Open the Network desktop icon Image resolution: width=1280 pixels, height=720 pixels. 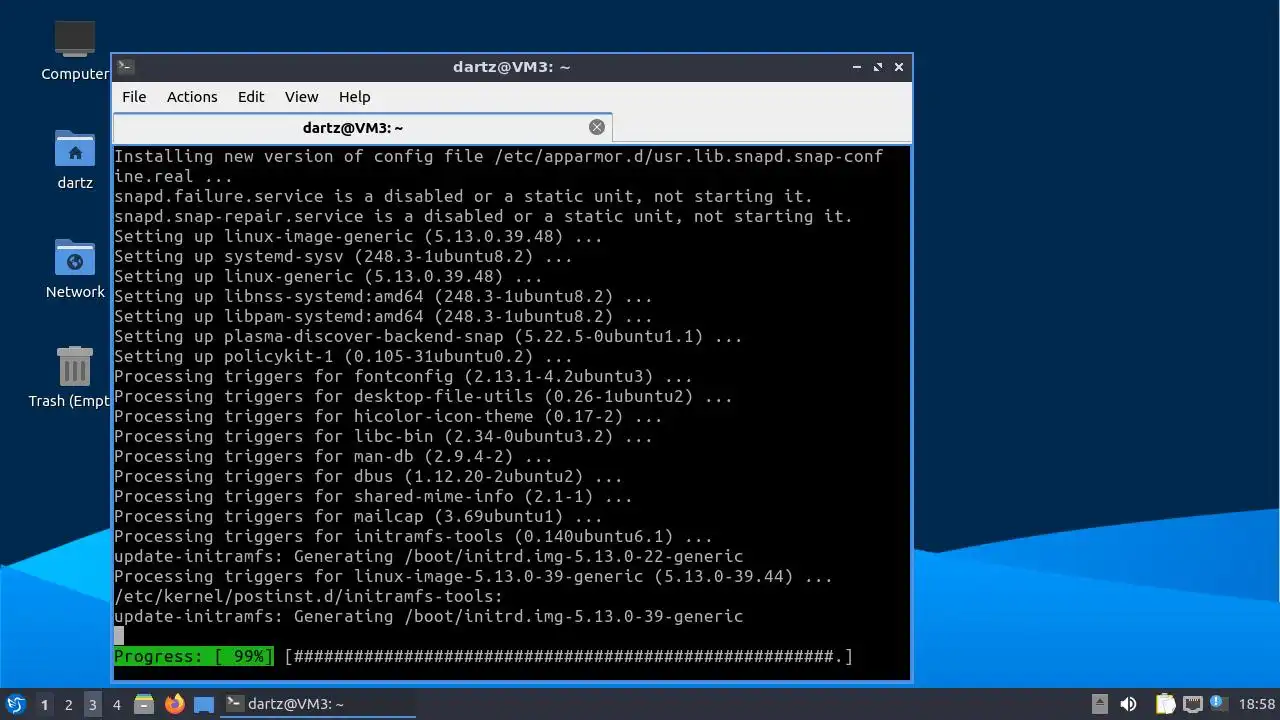click(x=75, y=258)
